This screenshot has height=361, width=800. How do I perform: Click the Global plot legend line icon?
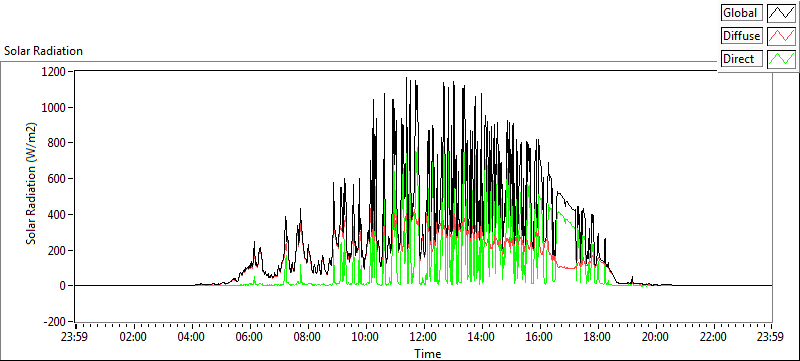781,13
